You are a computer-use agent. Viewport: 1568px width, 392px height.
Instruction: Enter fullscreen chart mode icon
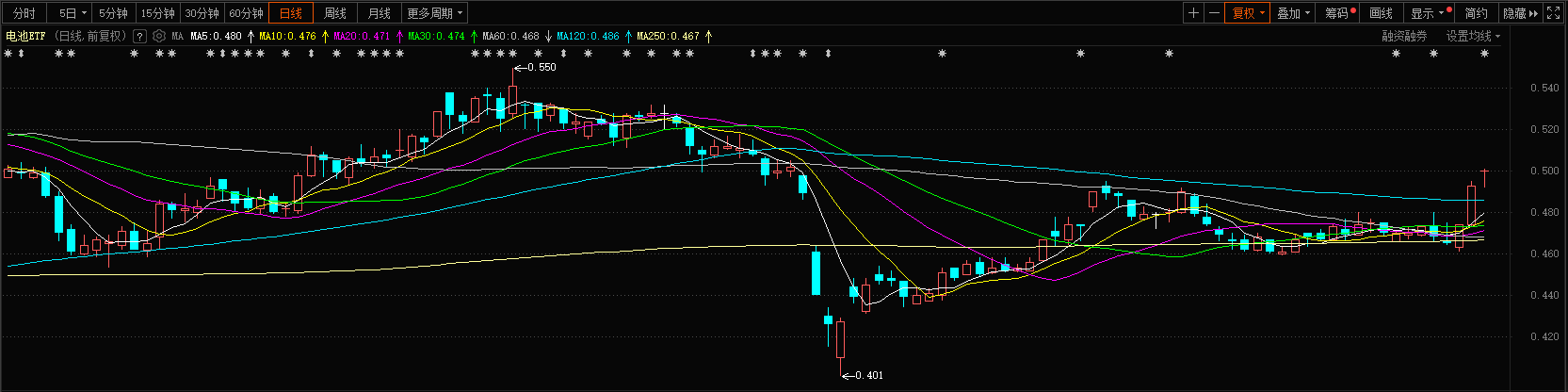1554,13
